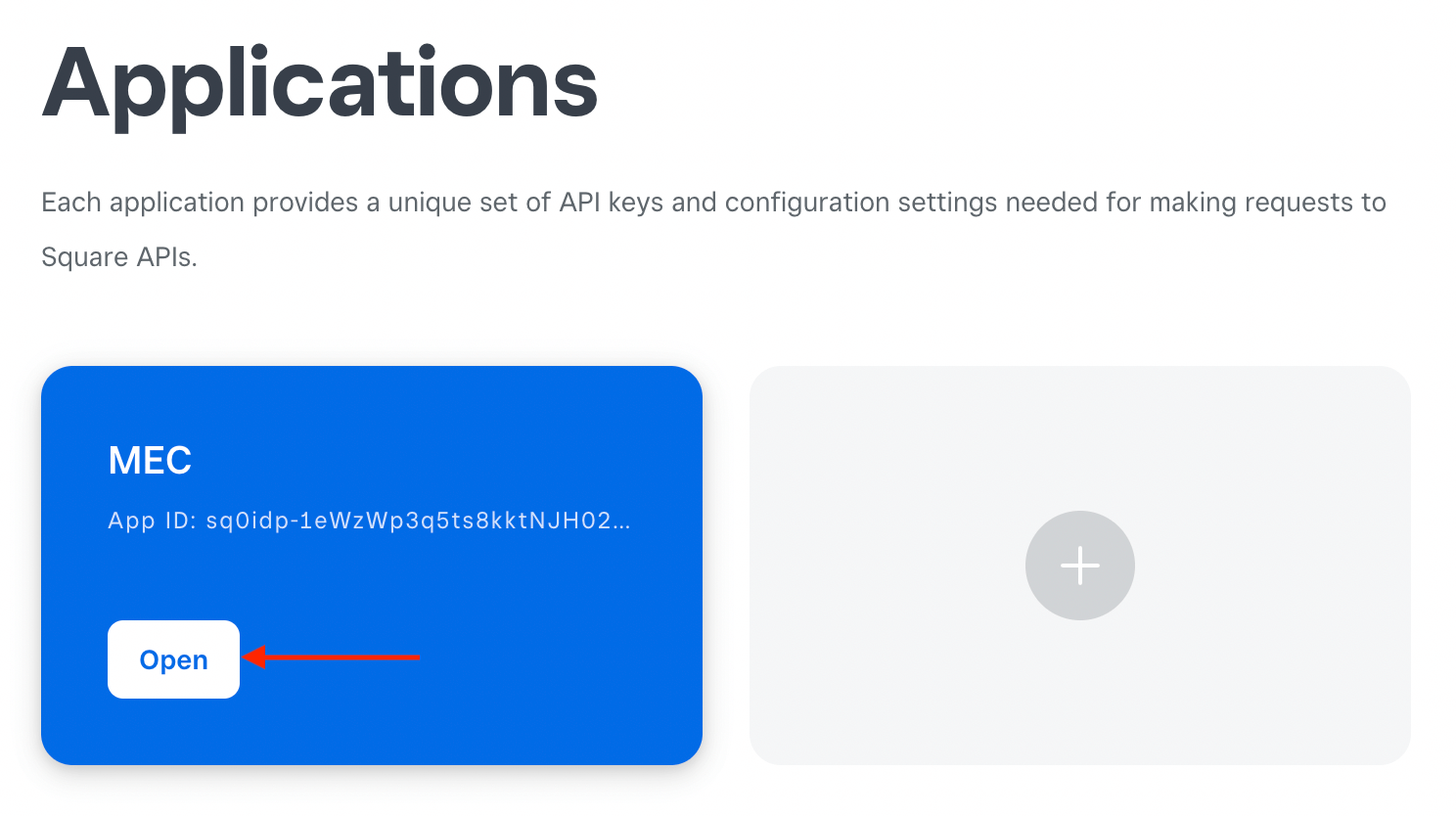Select the MEC application title

pos(150,460)
